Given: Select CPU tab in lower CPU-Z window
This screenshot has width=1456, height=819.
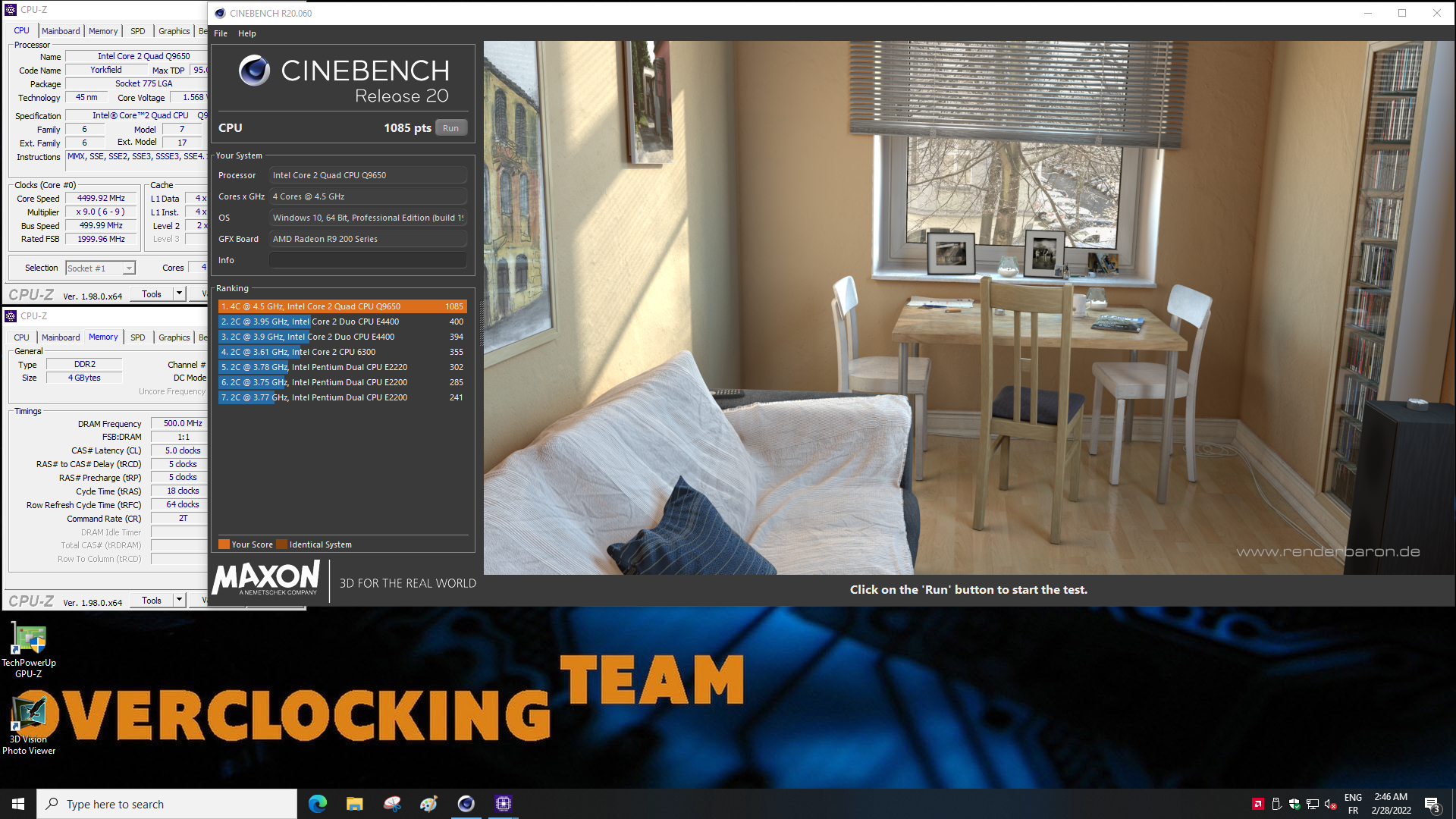Looking at the screenshot, I should (x=22, y=337).
